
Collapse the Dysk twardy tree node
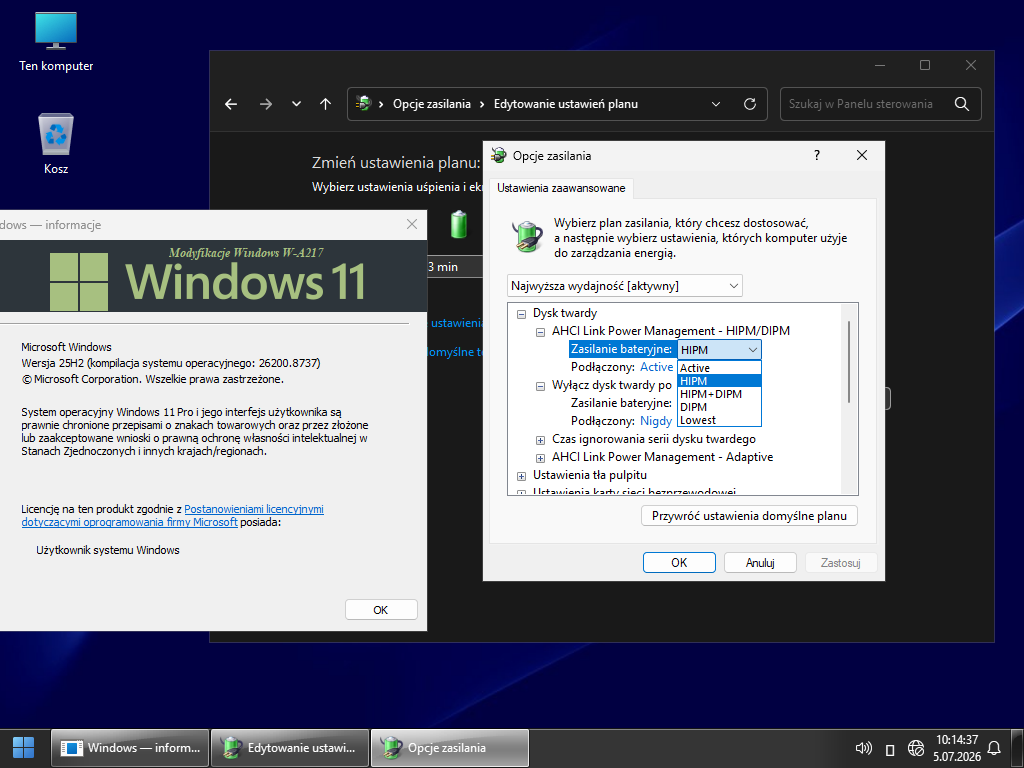click(x=521, y=314)
